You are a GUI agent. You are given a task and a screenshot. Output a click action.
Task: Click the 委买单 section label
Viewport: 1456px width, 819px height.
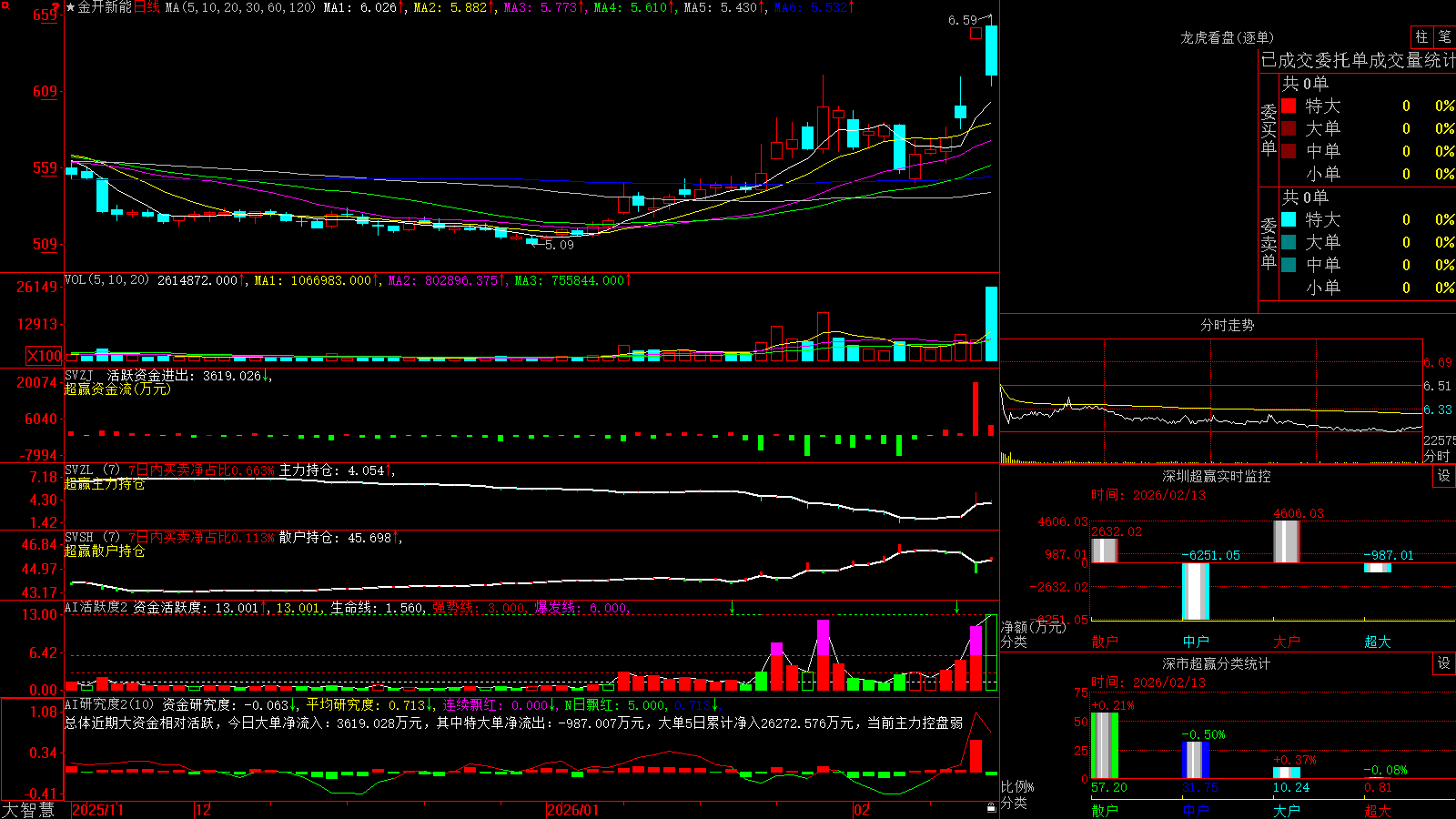[1269, 129]
